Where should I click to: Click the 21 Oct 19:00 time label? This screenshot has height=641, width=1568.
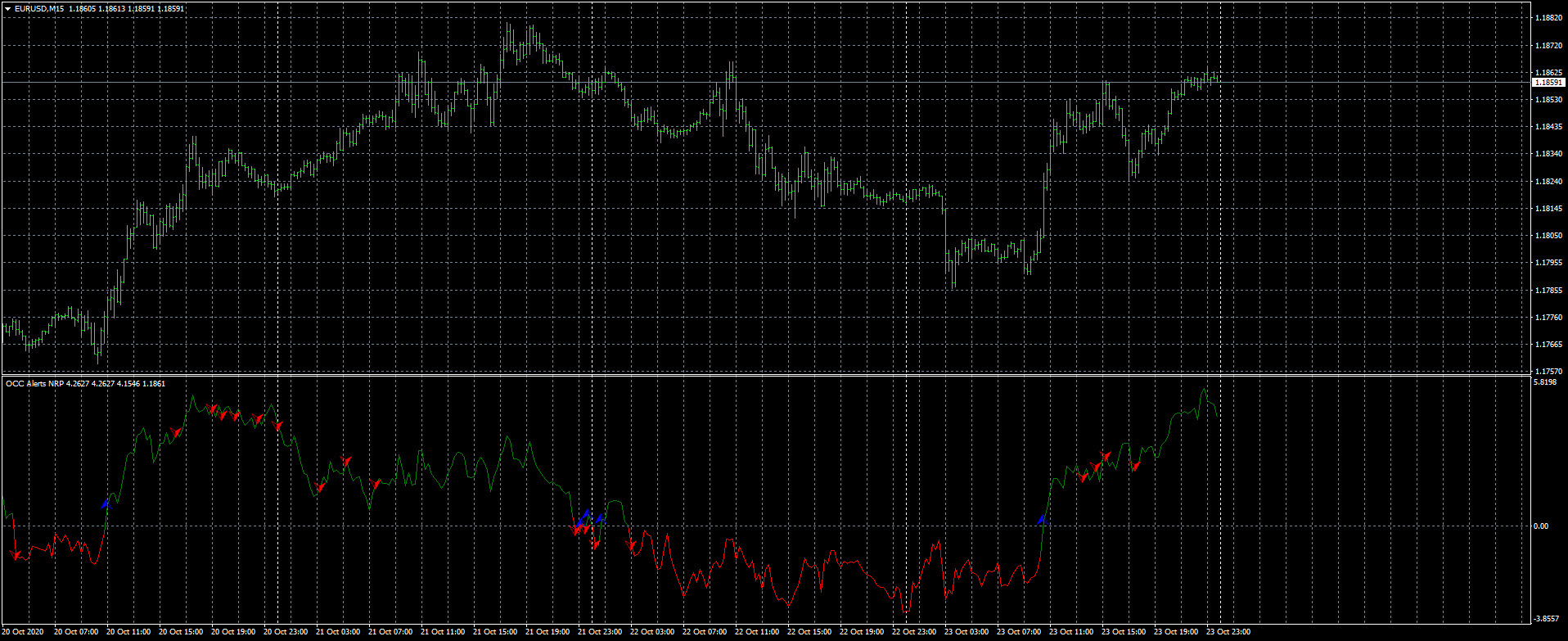547,632
